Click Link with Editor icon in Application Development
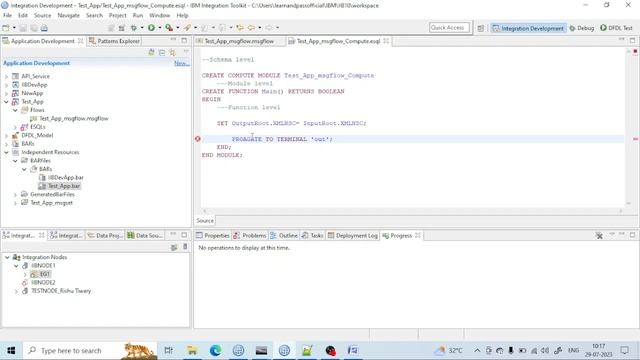 (173, 52)
